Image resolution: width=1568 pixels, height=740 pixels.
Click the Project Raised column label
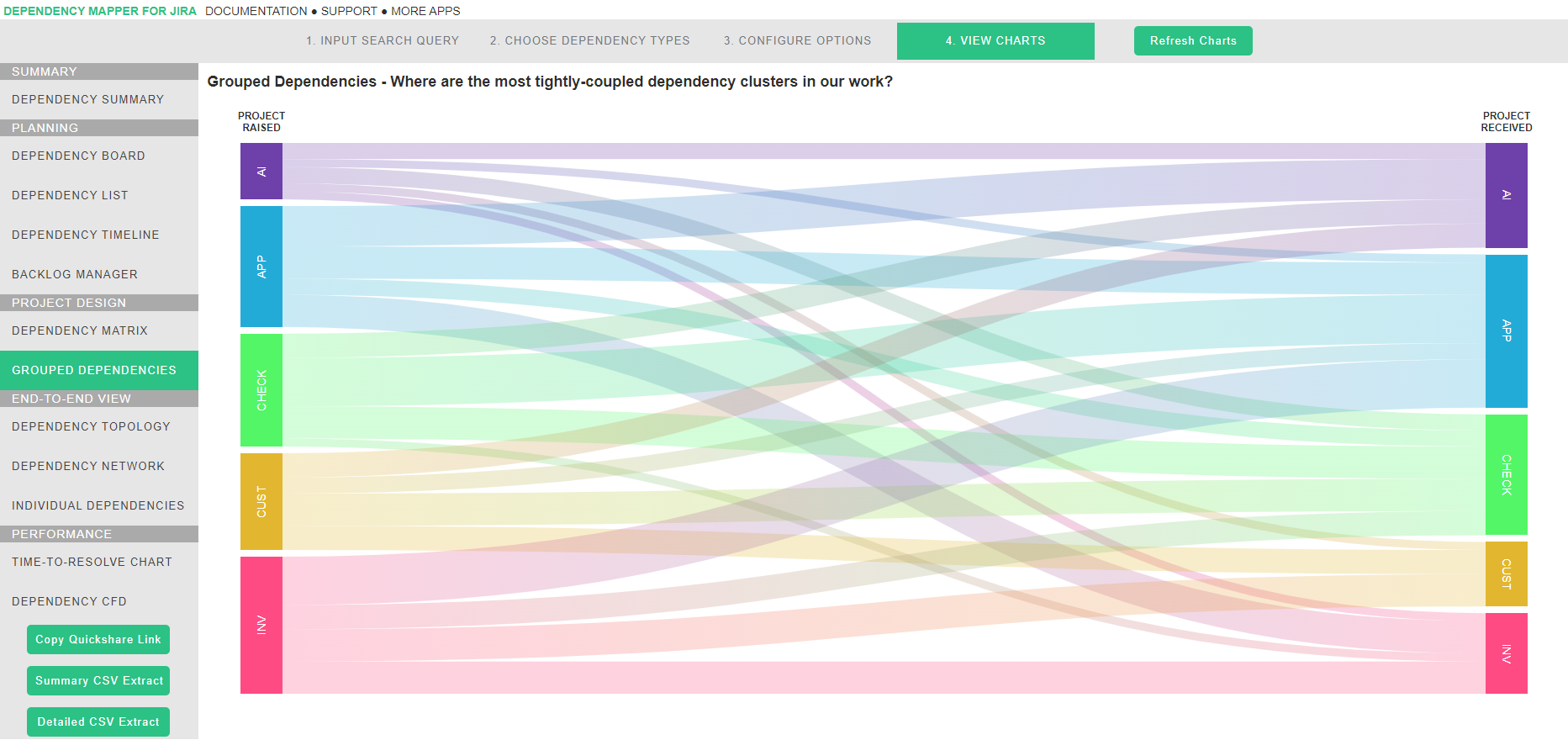click(x=261, y=122)
